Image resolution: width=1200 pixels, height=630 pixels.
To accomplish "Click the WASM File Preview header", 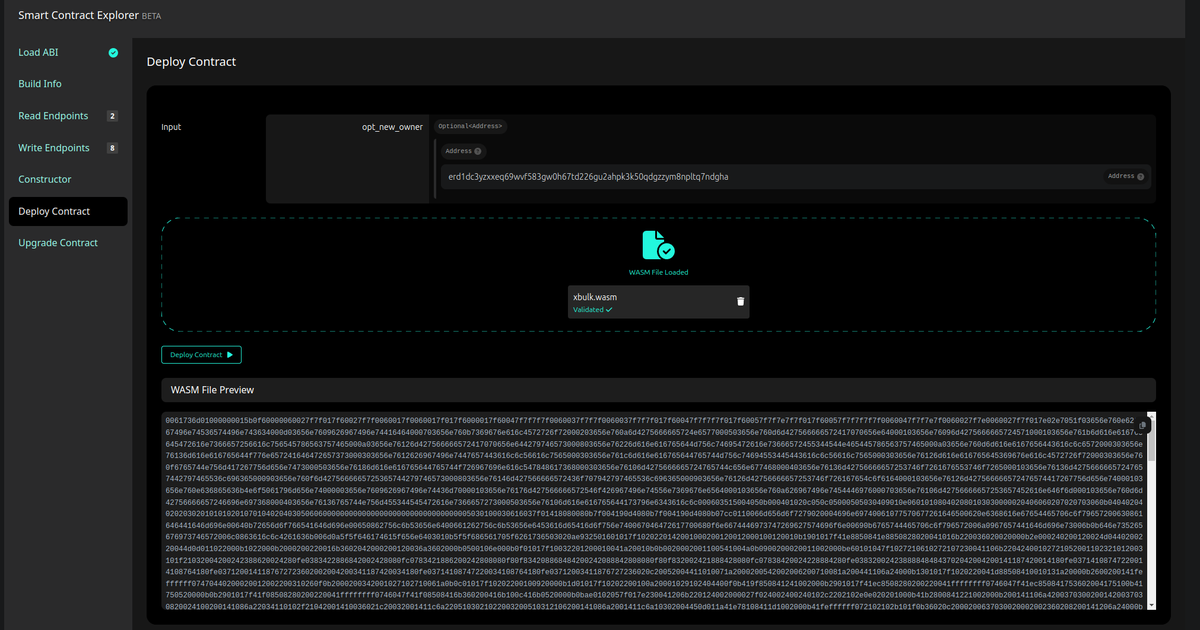I will coord(658,389).
